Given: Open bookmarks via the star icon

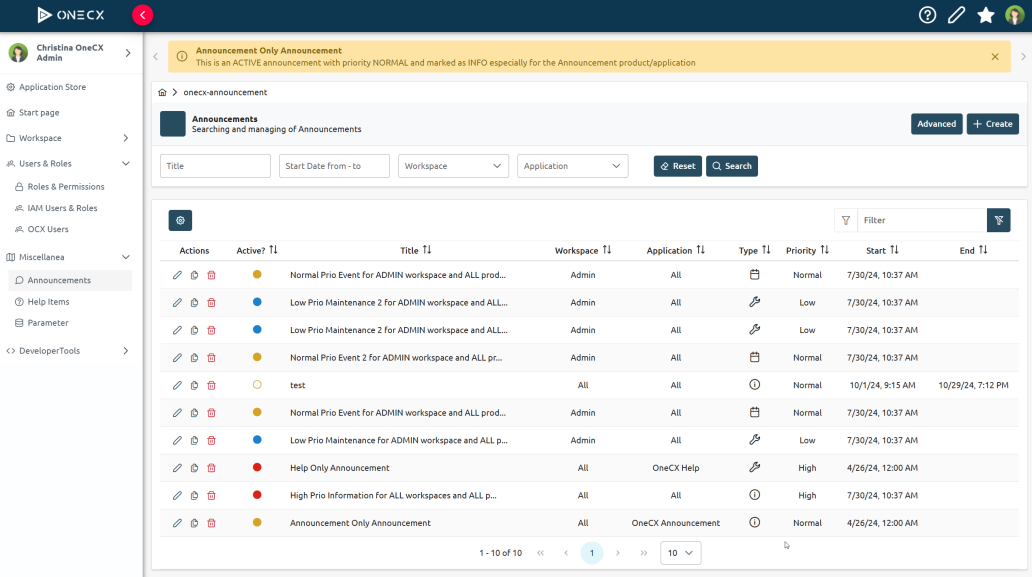Looking at the screenshot, I should (x=985, y=15).
